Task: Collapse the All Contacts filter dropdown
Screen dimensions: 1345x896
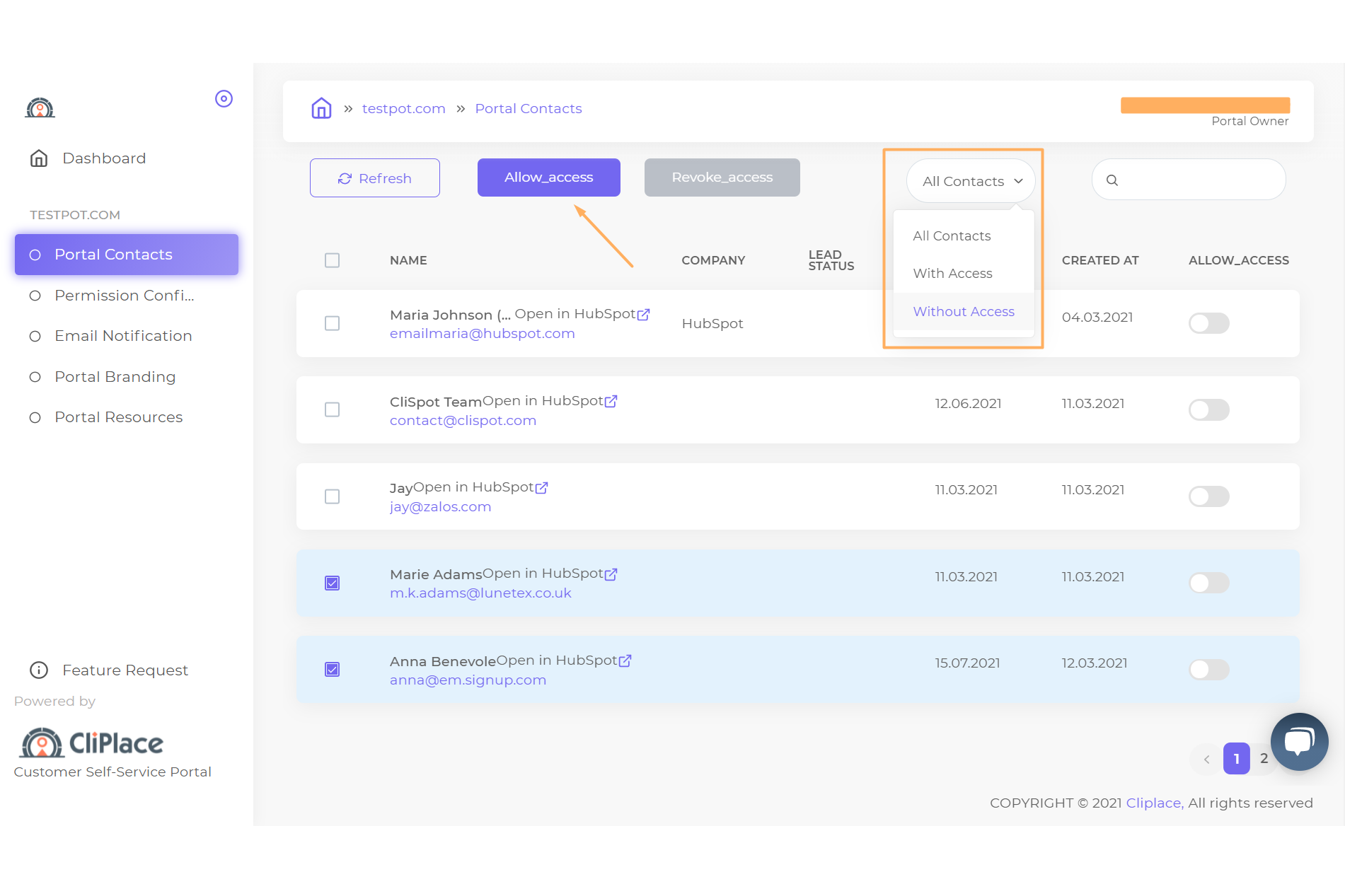Action: coord(970,181)
